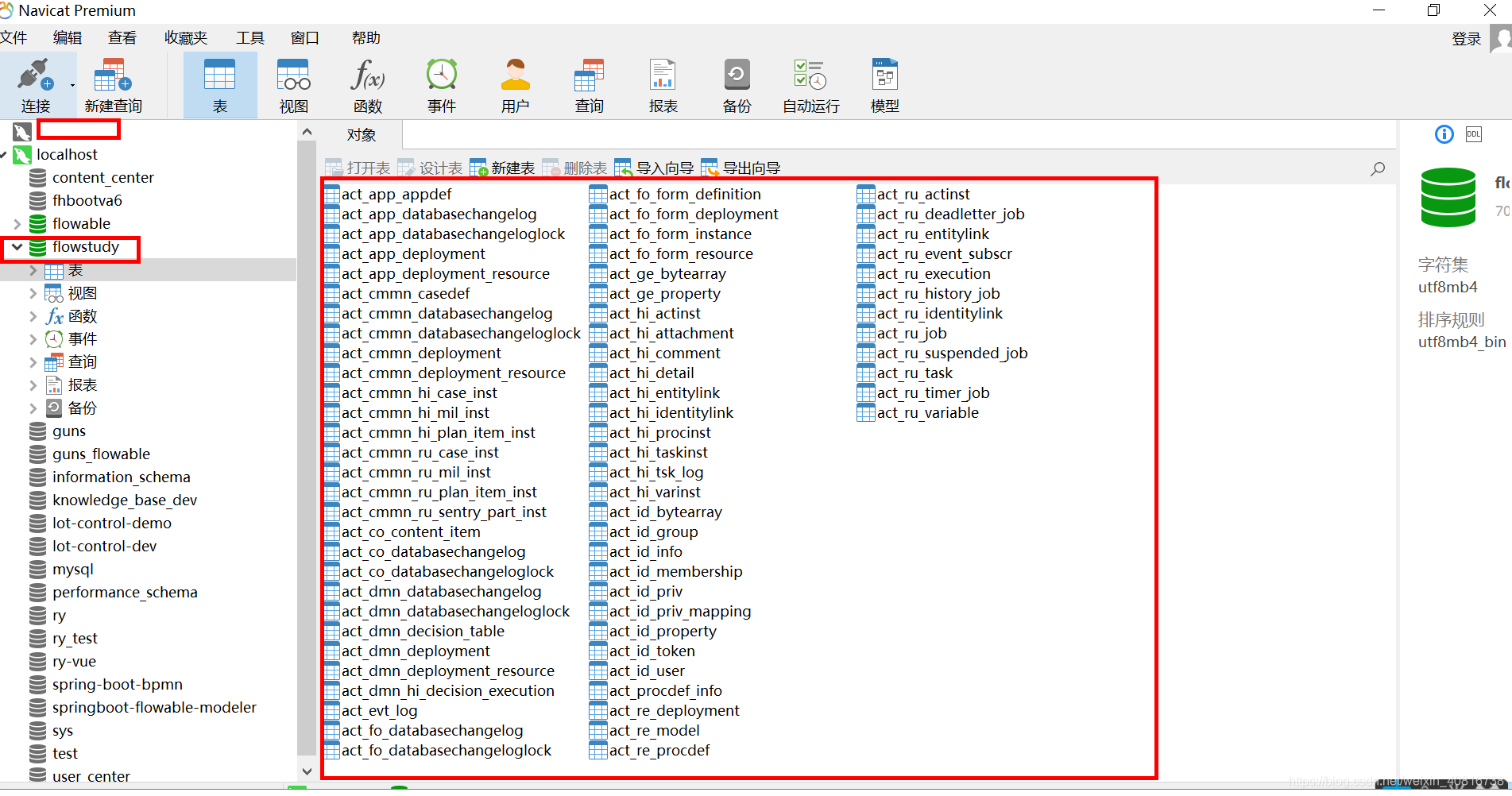Viewport: 1512px width, 796px height.
Task: Switch to 视图 views in the toolbar
Action: (x=293, y=85)
